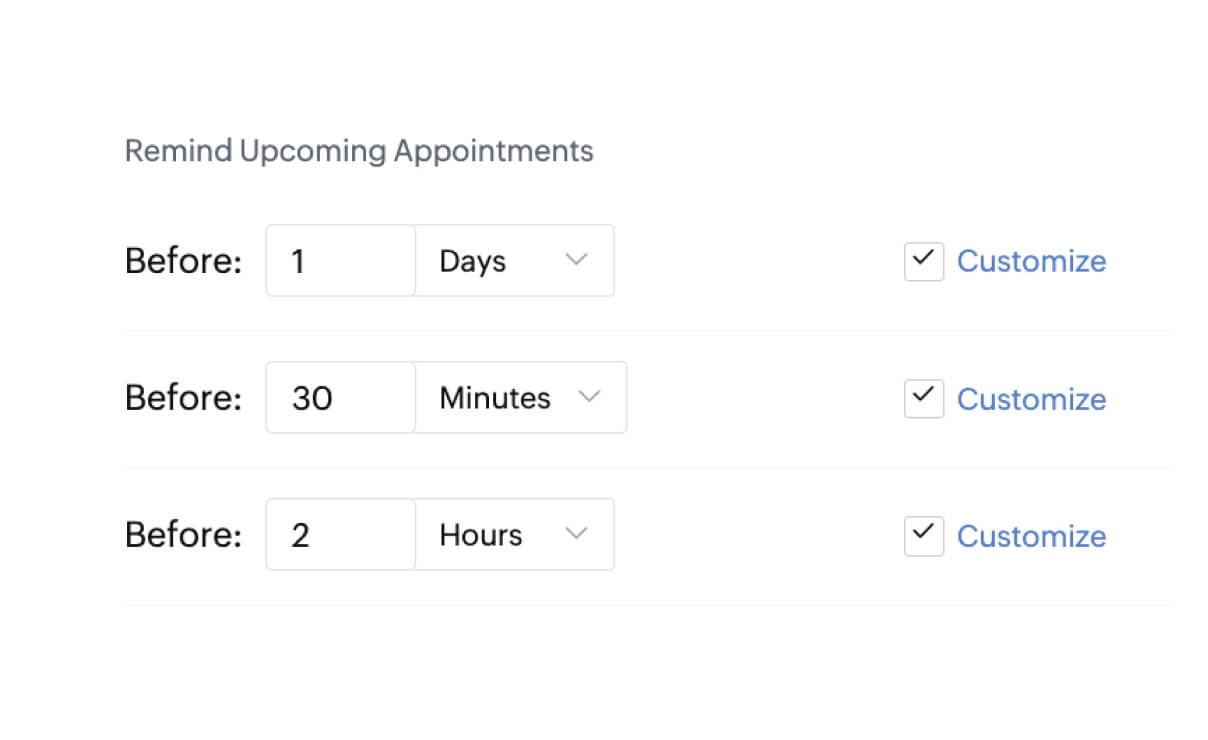The width and height of the screenshot is (1208, 740).
Task: Click the Minutes dropdown chevron icon
Action: coord(589,397)
